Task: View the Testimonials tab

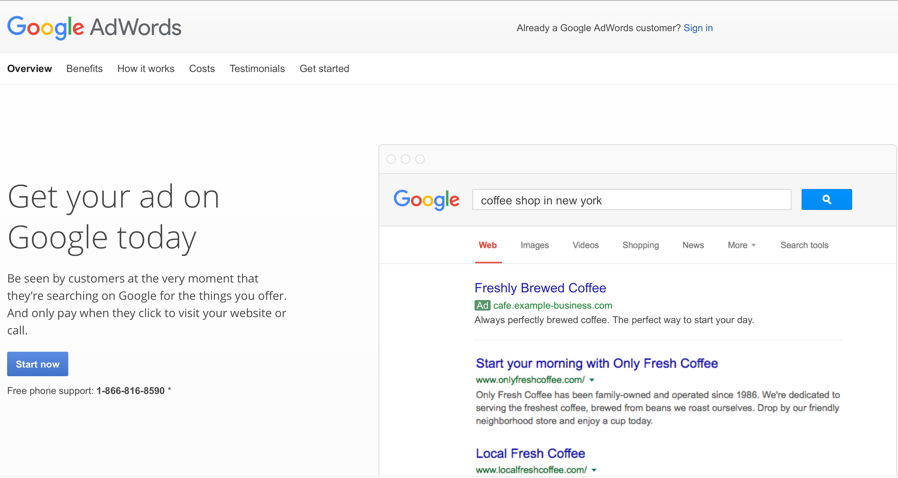Action: (x=257, y=69)
